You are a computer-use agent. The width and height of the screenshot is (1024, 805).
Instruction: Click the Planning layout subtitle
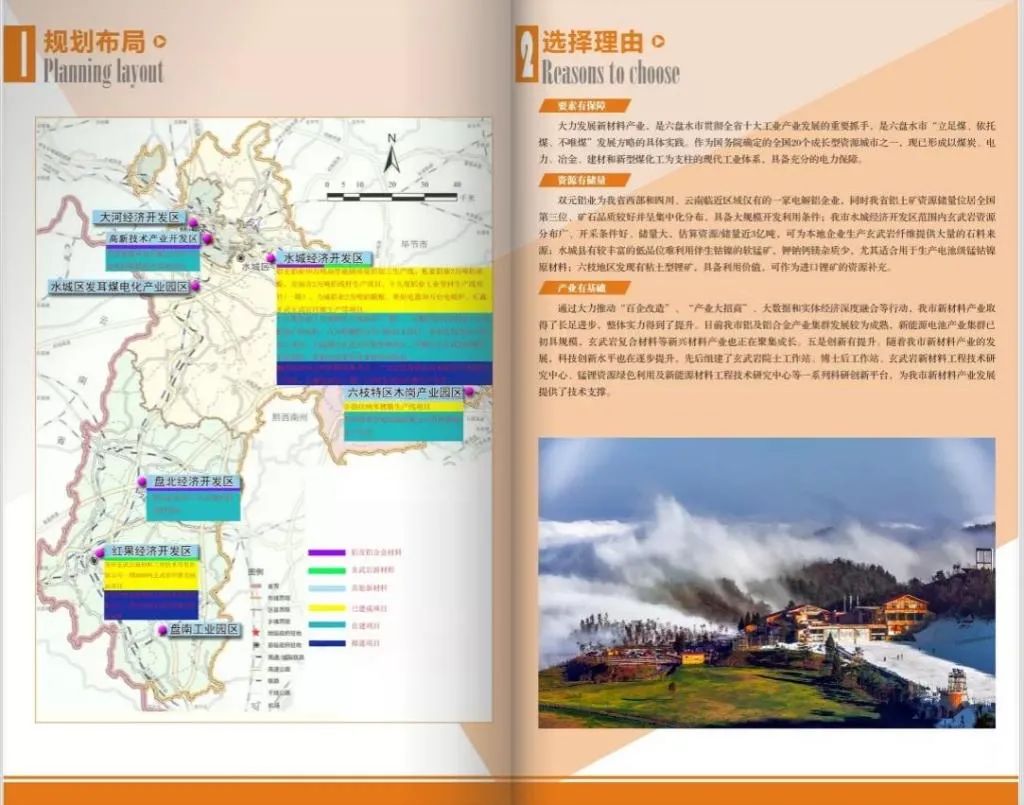tap(103, 71)
